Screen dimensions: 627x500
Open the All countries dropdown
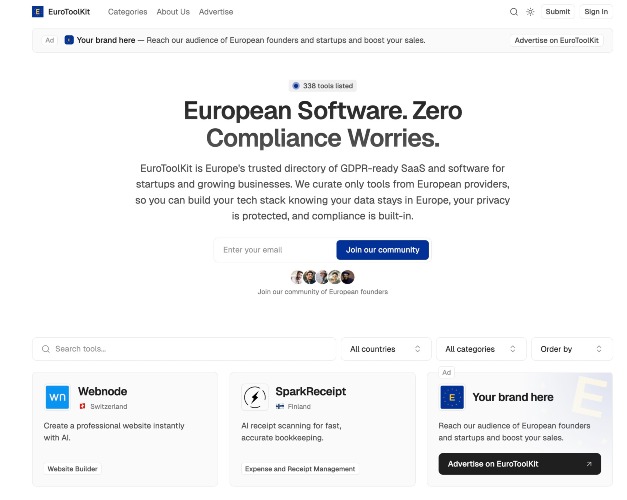(386, 349)
